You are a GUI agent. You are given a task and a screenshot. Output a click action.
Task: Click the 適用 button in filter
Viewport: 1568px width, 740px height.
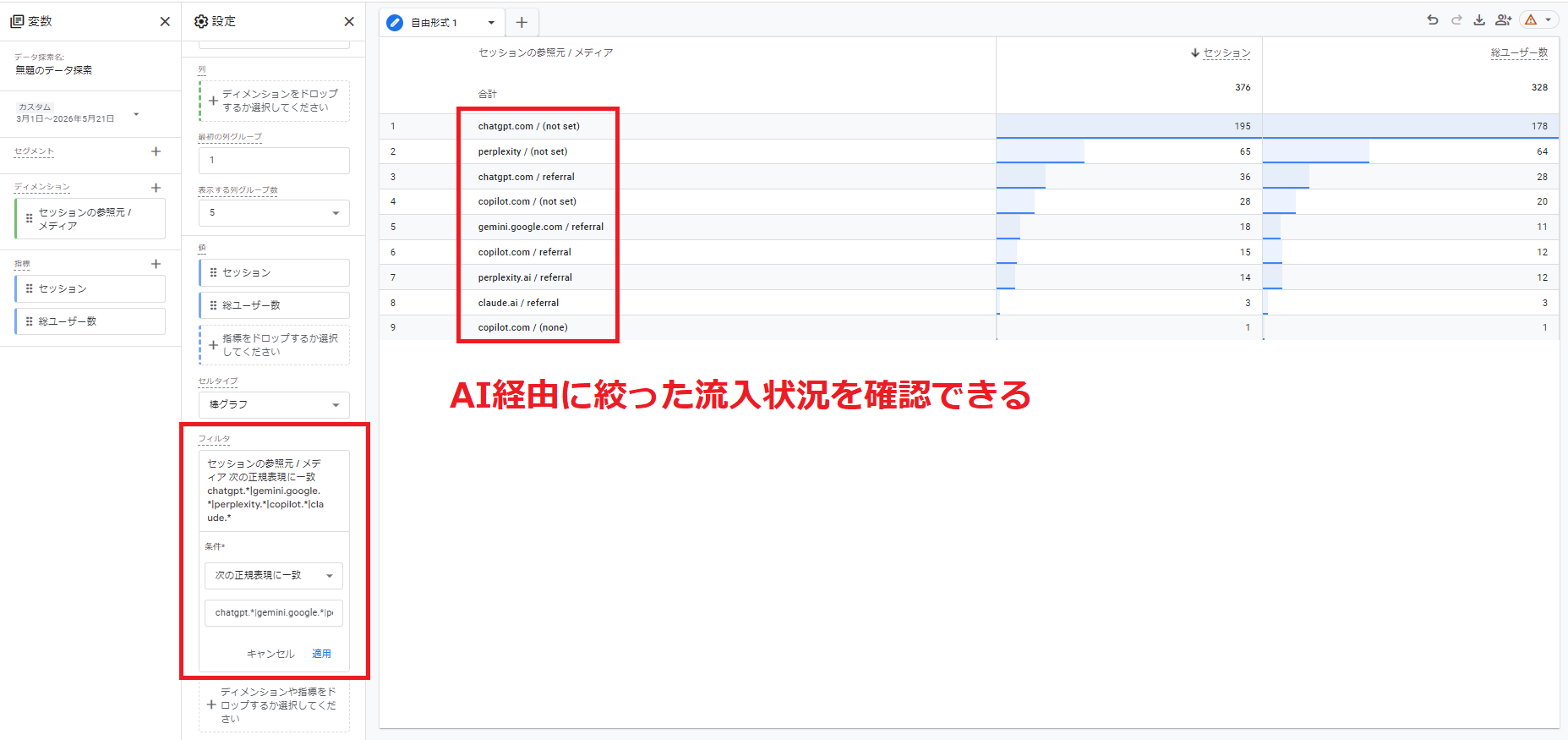click(321, 654)
